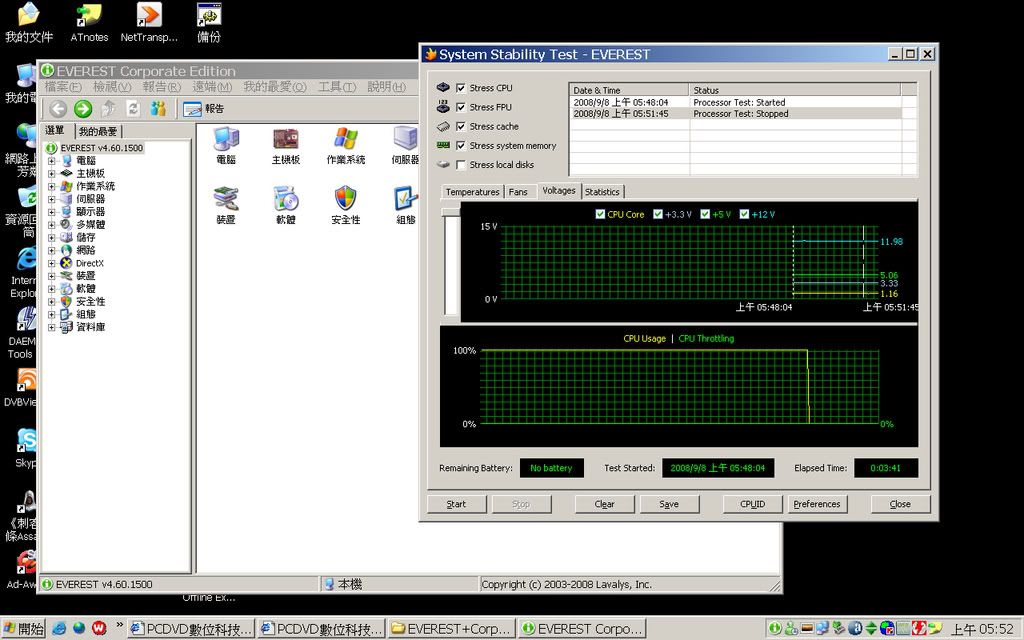Open the Preferences button
Image resolution: width=1024 pixels, height=640 pixels.
click(817, 504)
